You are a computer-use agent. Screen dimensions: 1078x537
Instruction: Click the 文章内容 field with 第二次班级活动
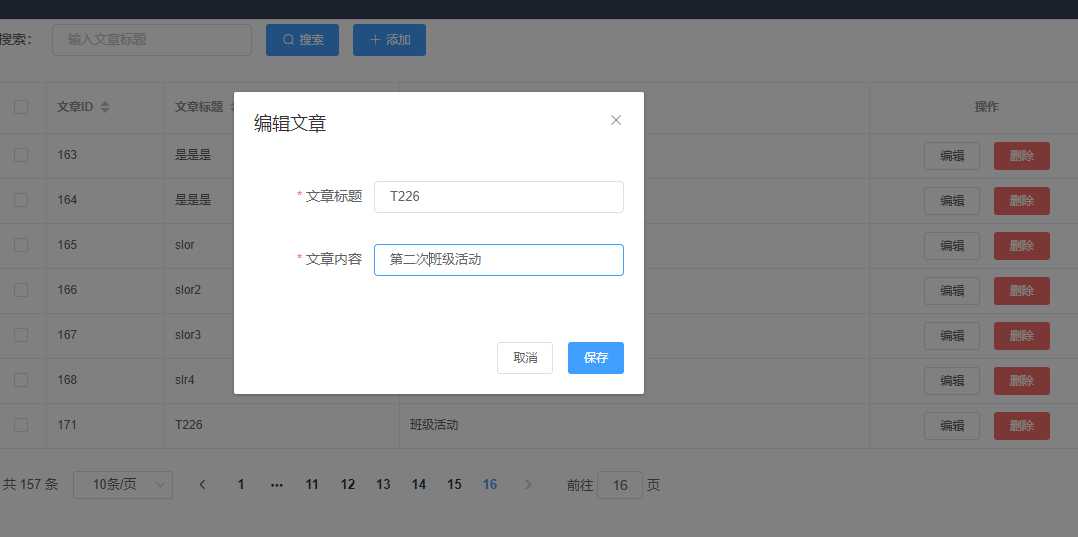pos(498,260)
